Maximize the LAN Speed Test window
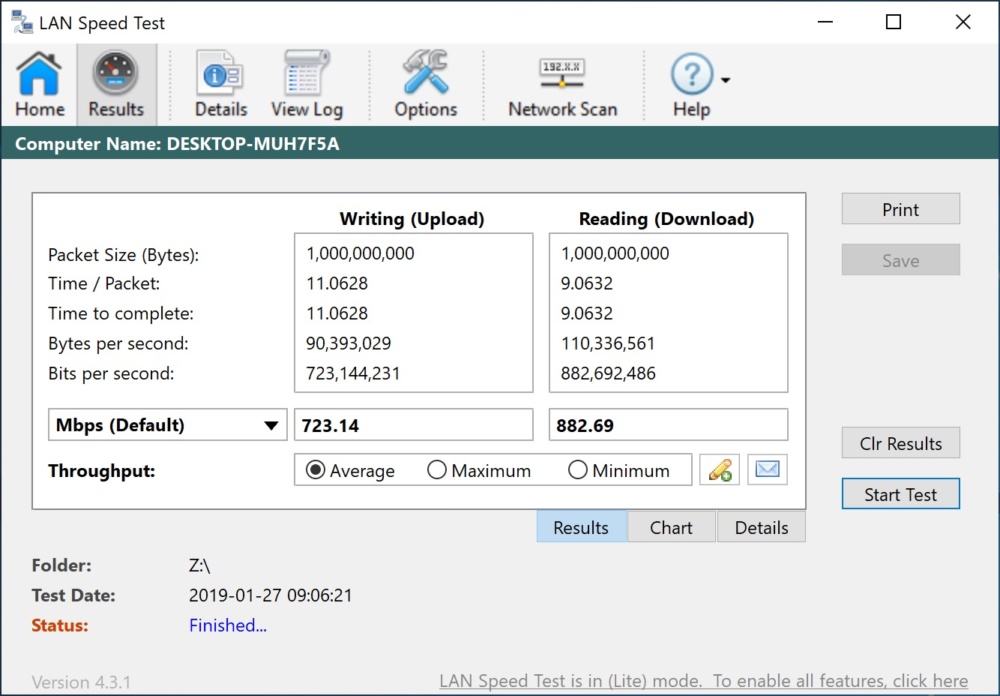This screenshot has width=1000, height=696. [x=893, y=22]
